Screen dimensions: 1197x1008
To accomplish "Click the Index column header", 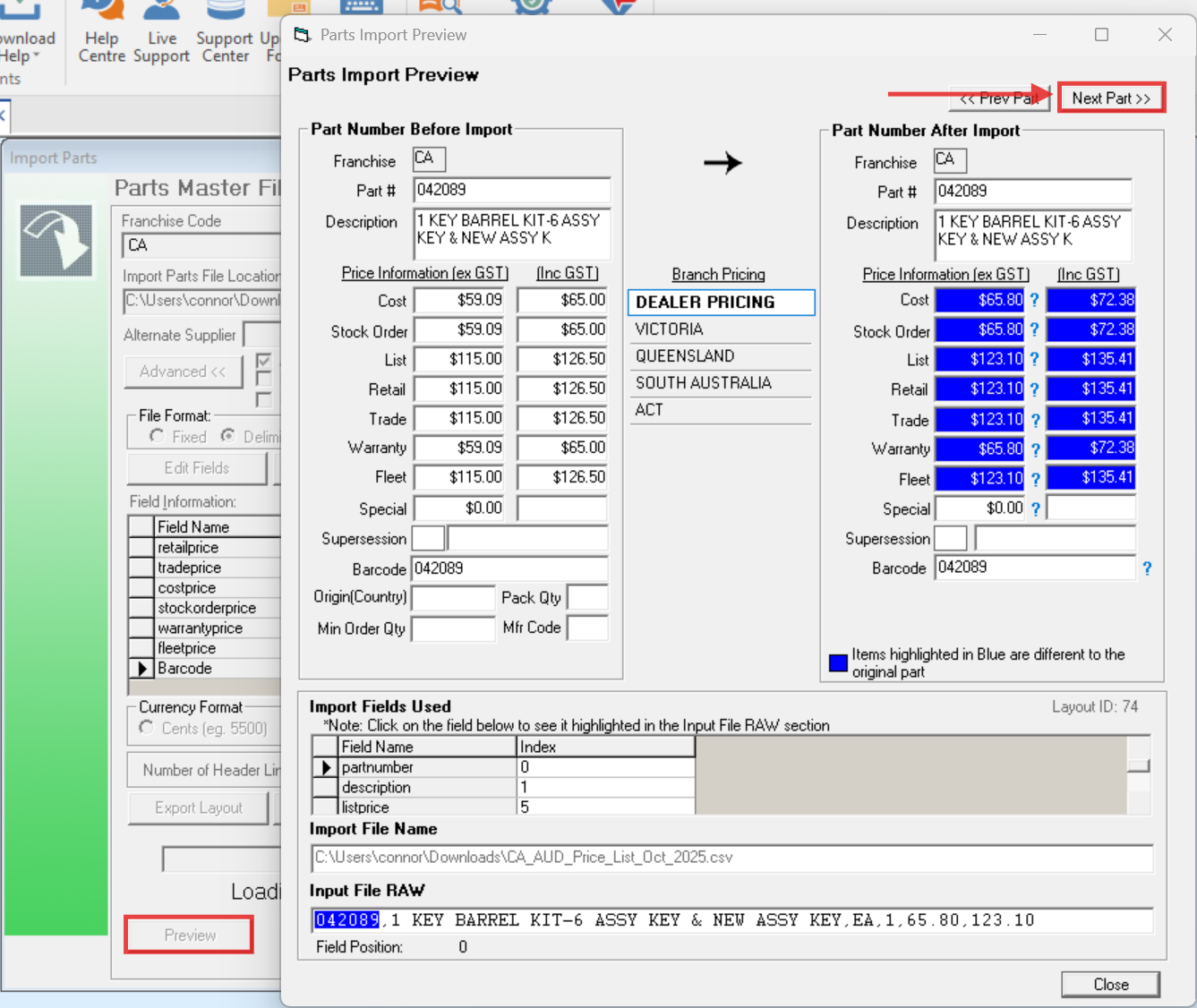I will point(606,747).
